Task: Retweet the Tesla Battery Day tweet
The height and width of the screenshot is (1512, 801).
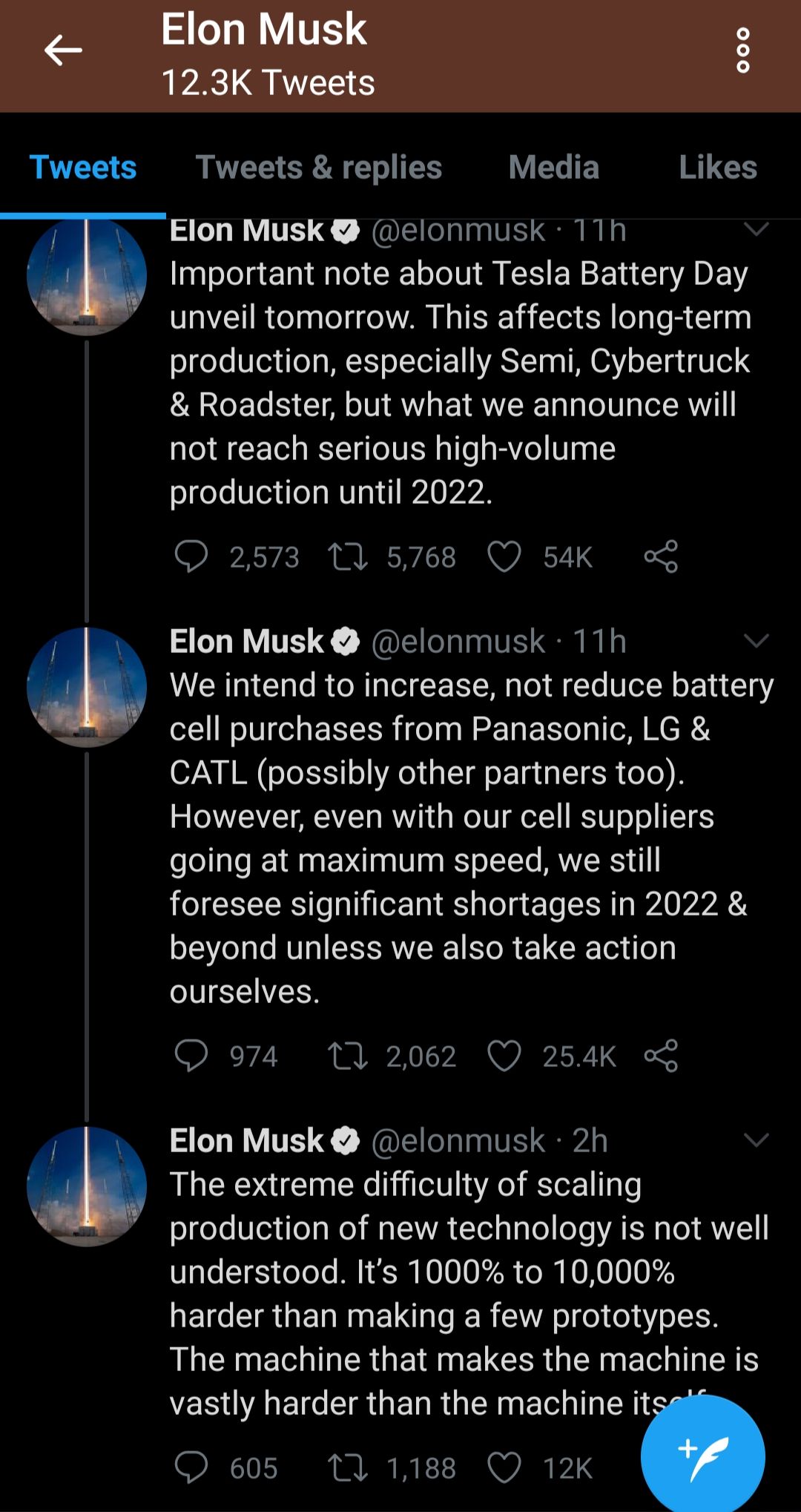Action: 348,556
